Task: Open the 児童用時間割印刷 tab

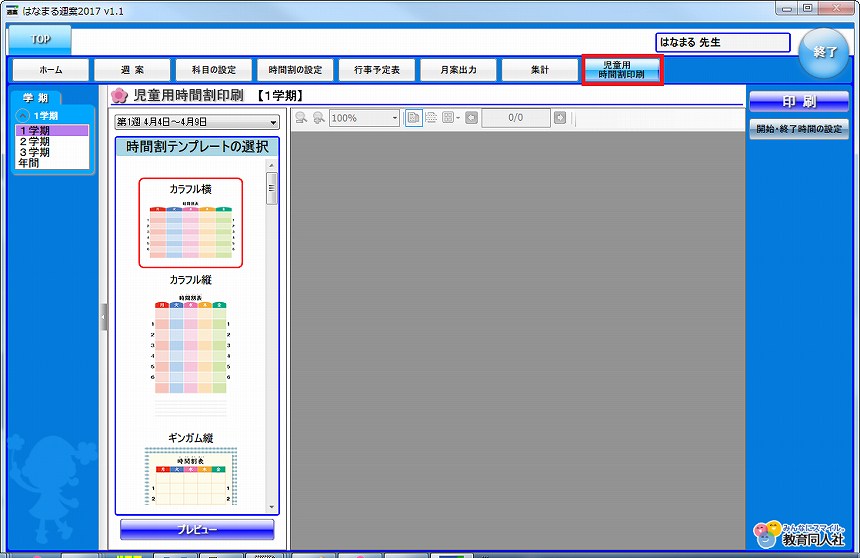Action: (622, 70)
